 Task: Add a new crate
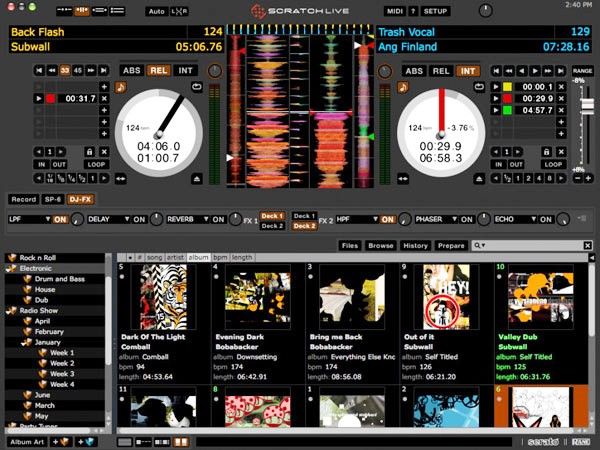pos(61,442)
